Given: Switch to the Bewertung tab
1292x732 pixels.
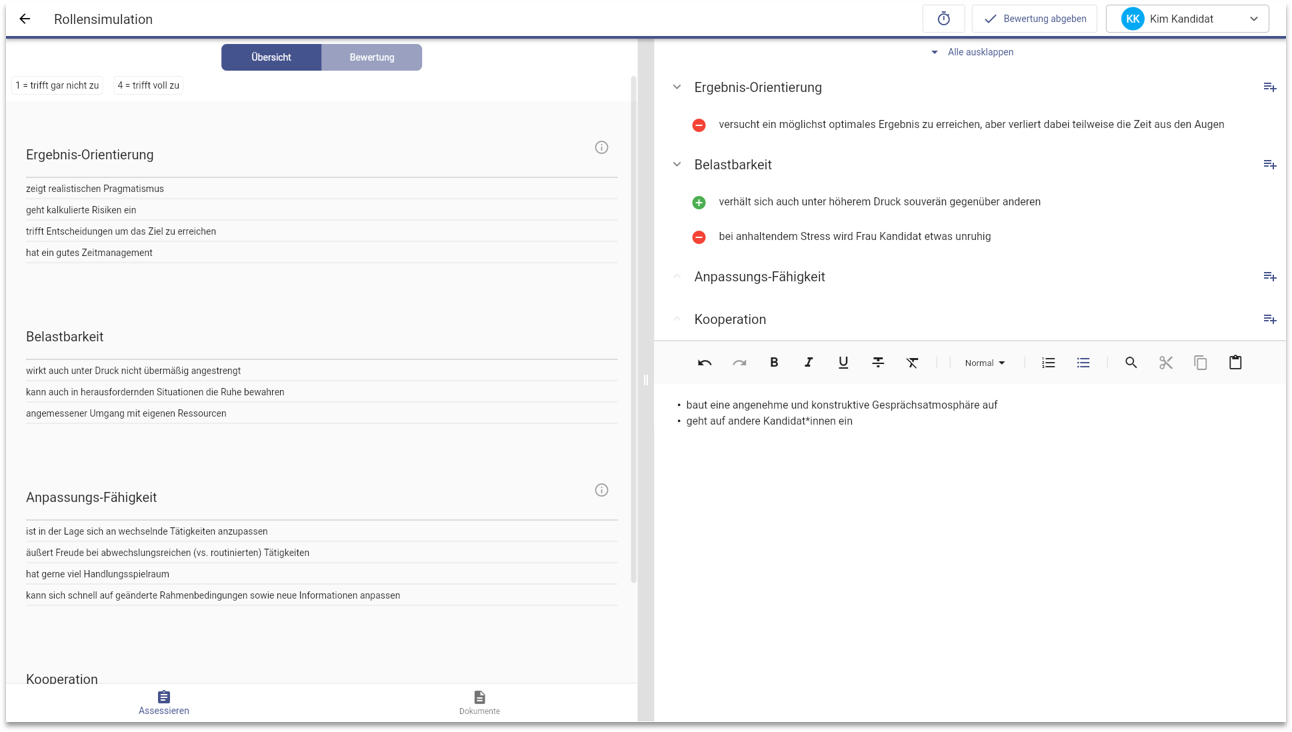Looking at the screenshot, I should tap(372, 57).
